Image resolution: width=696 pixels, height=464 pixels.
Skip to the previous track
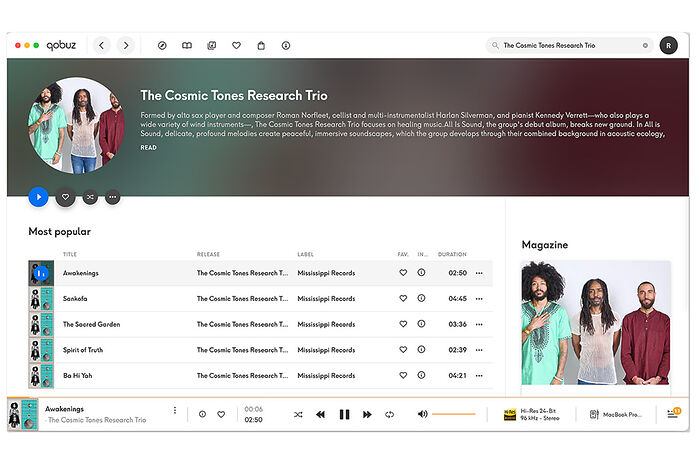(320, 414)
